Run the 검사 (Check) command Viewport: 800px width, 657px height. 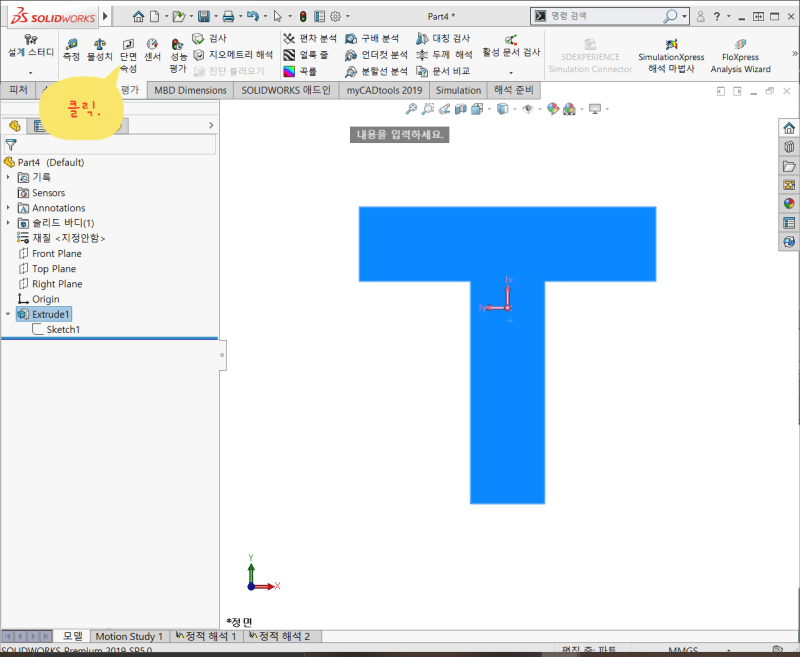coord(210,38)
